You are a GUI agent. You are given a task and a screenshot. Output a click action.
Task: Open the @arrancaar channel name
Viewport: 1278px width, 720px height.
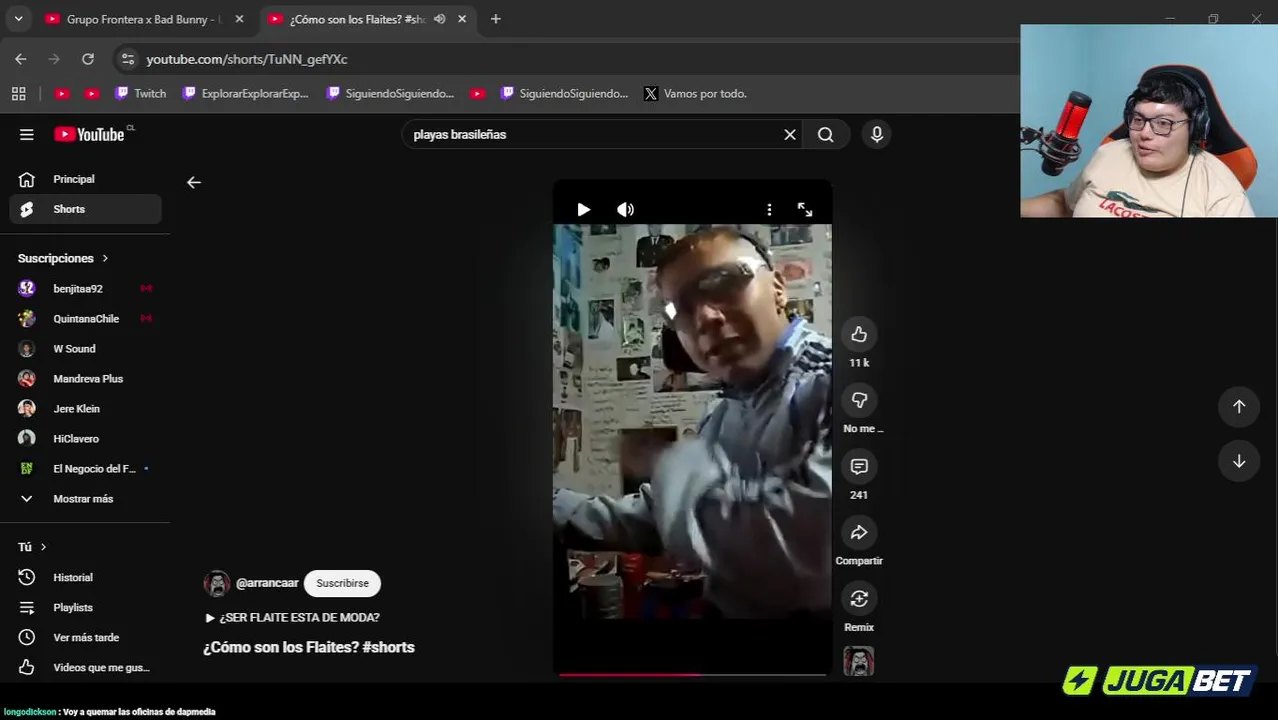(x=267, y=583)
